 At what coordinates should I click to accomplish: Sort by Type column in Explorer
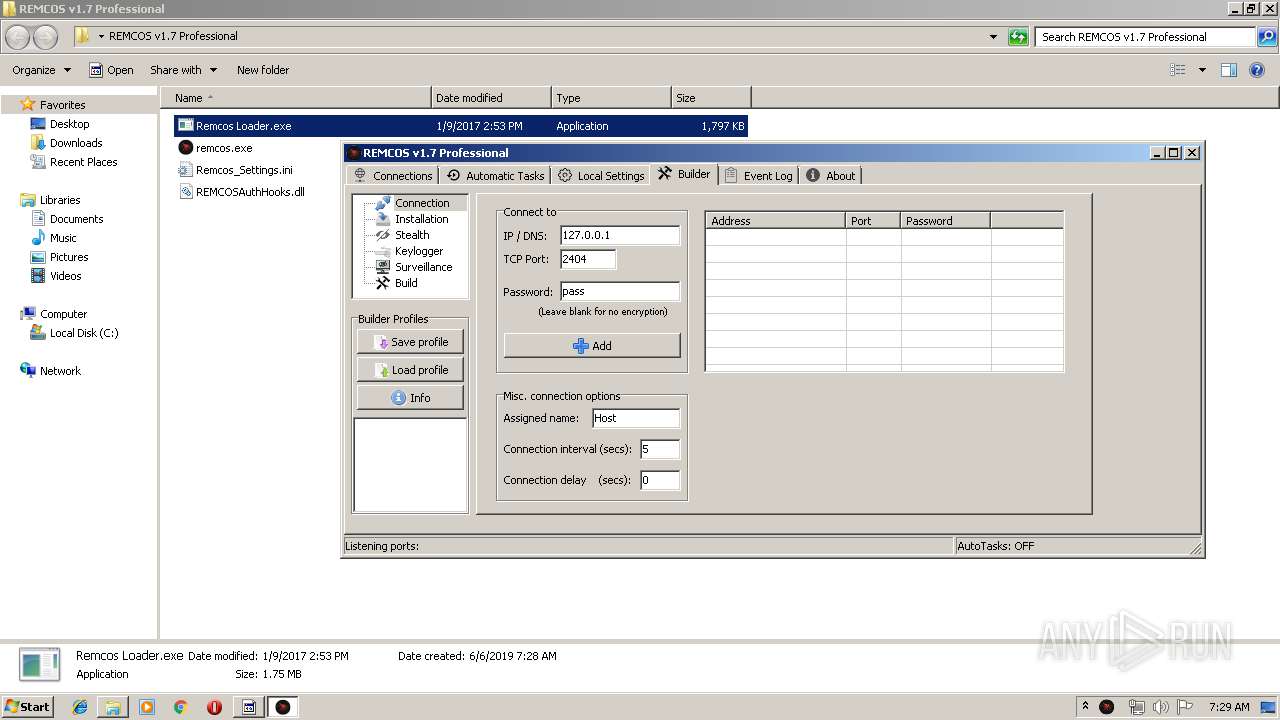[x=611, y=98]
